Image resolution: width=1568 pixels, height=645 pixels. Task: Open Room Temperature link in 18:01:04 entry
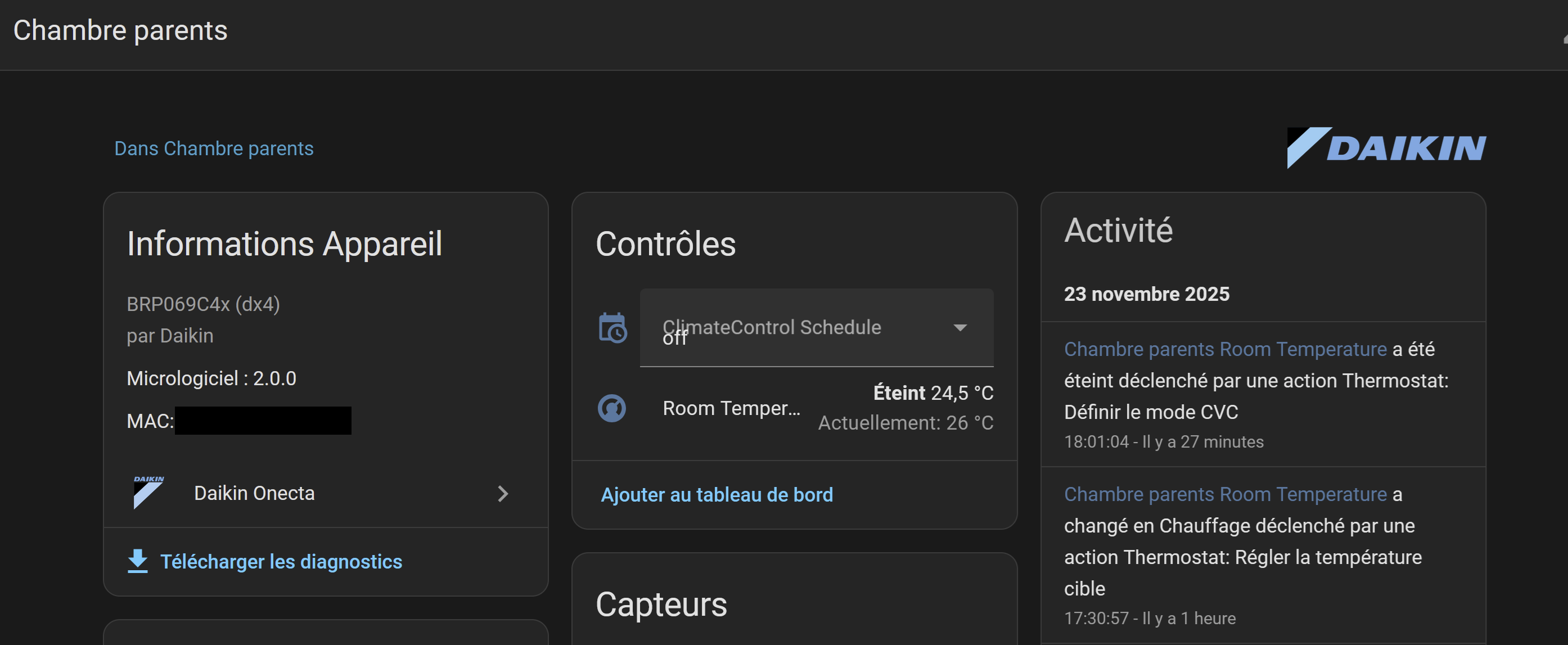tap(1225, 349)
